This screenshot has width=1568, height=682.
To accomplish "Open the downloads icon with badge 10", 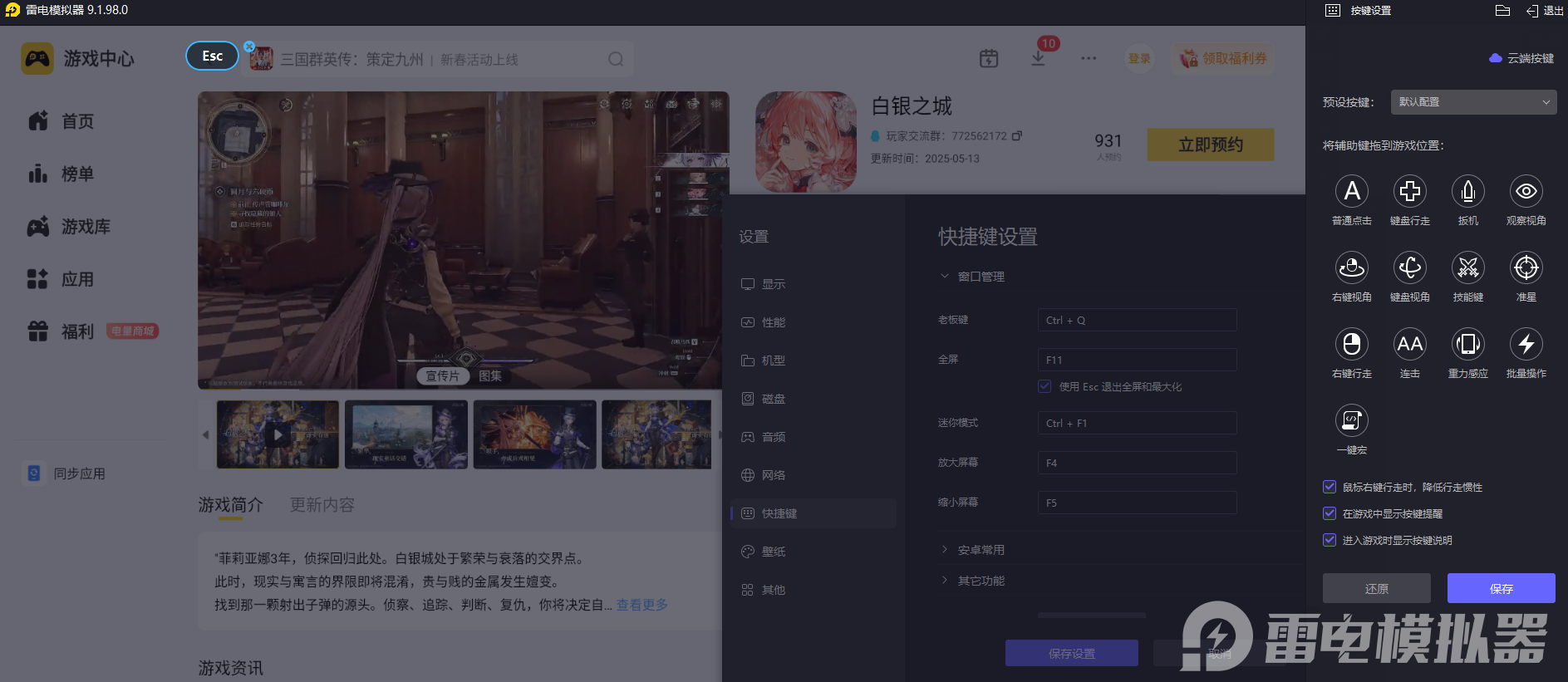I will [1039, 58].
